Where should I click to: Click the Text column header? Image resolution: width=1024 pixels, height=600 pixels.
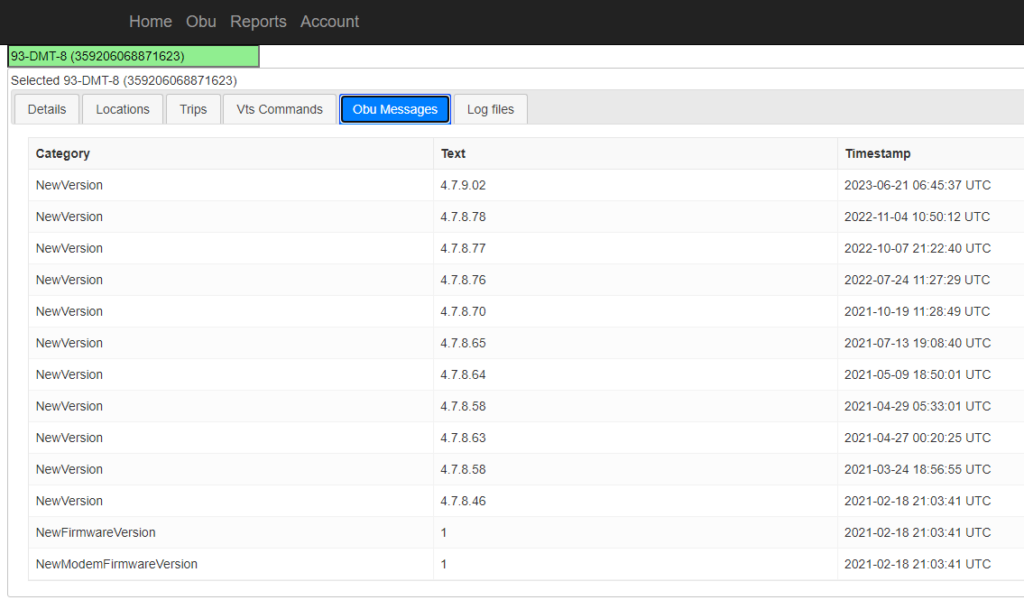[x=453, y=154]
